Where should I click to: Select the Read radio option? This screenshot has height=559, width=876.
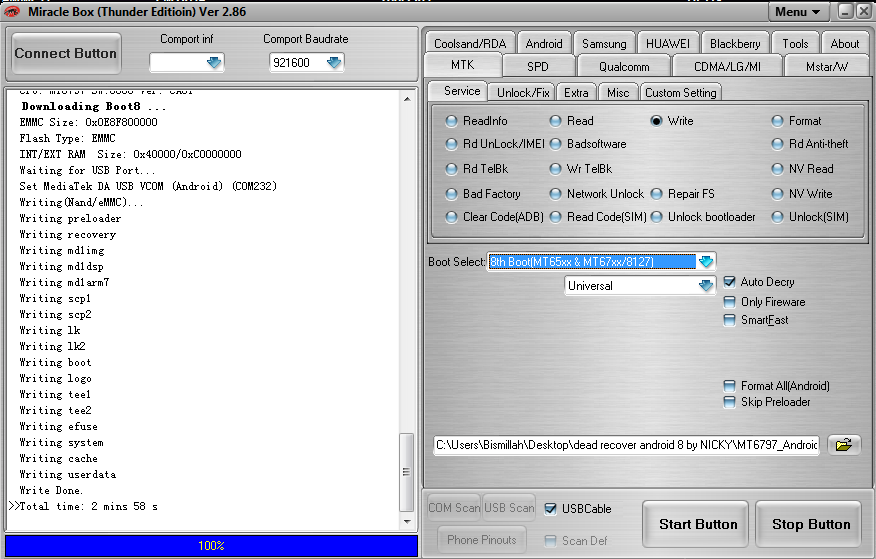click(555, 121)
